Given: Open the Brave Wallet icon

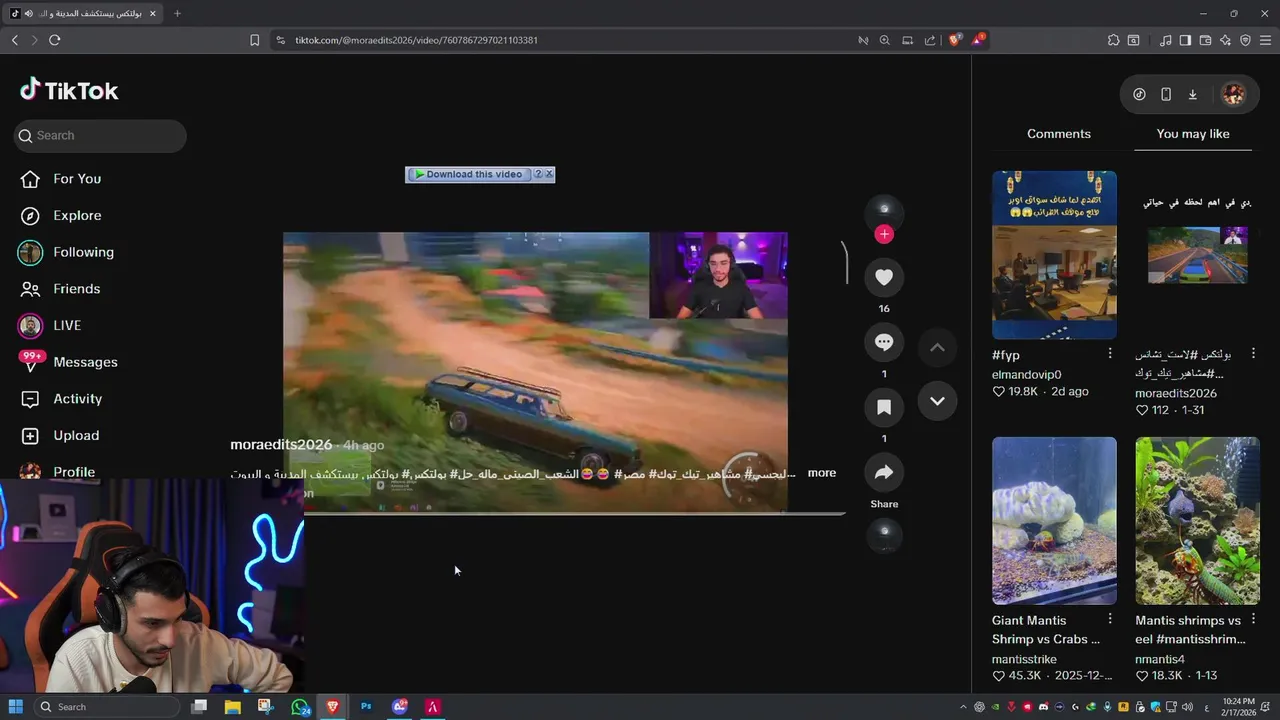Looking at the screenshot, I should tap(1205, 40).
